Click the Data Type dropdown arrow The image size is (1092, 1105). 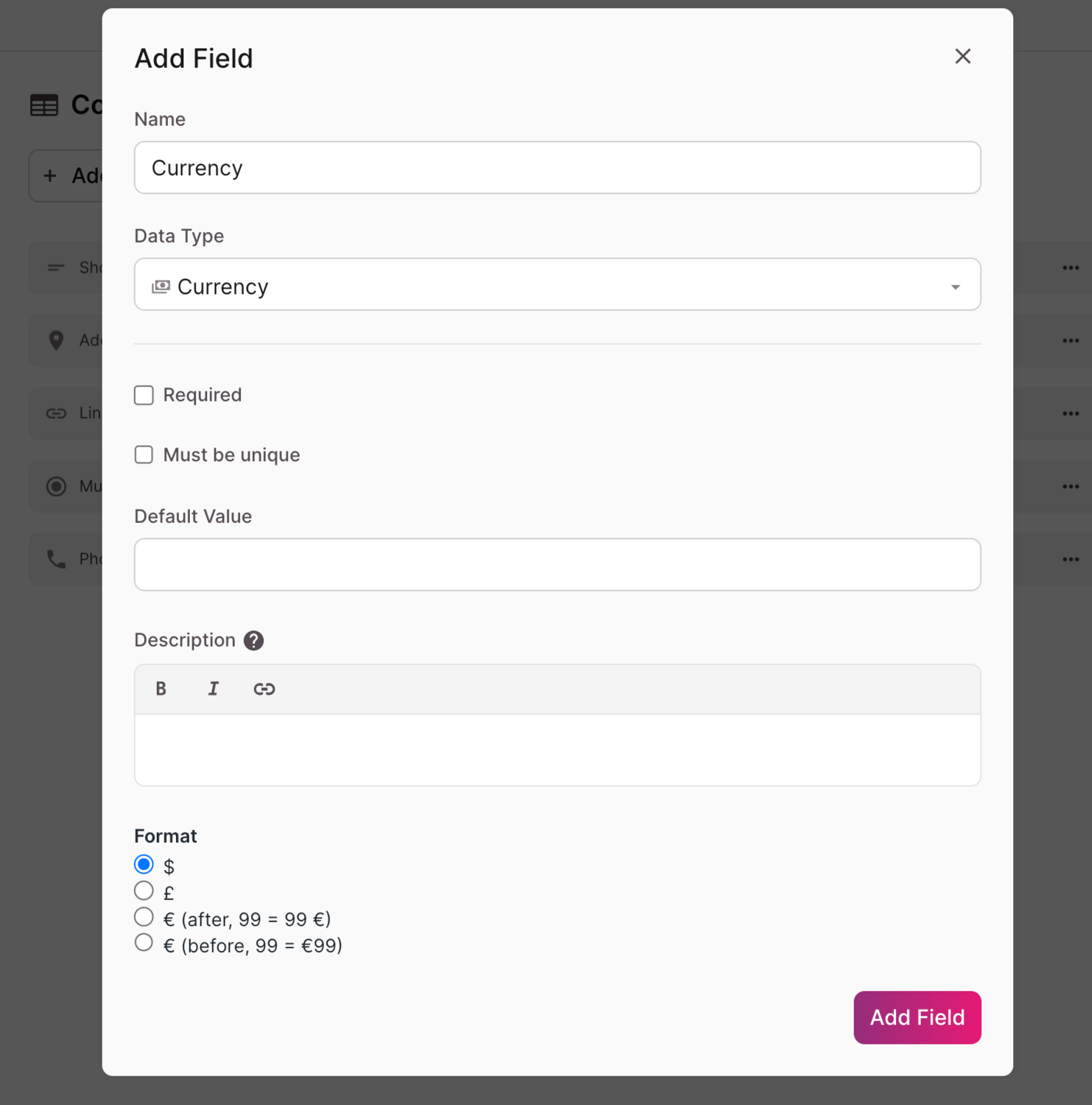click(x=955, y=287)
